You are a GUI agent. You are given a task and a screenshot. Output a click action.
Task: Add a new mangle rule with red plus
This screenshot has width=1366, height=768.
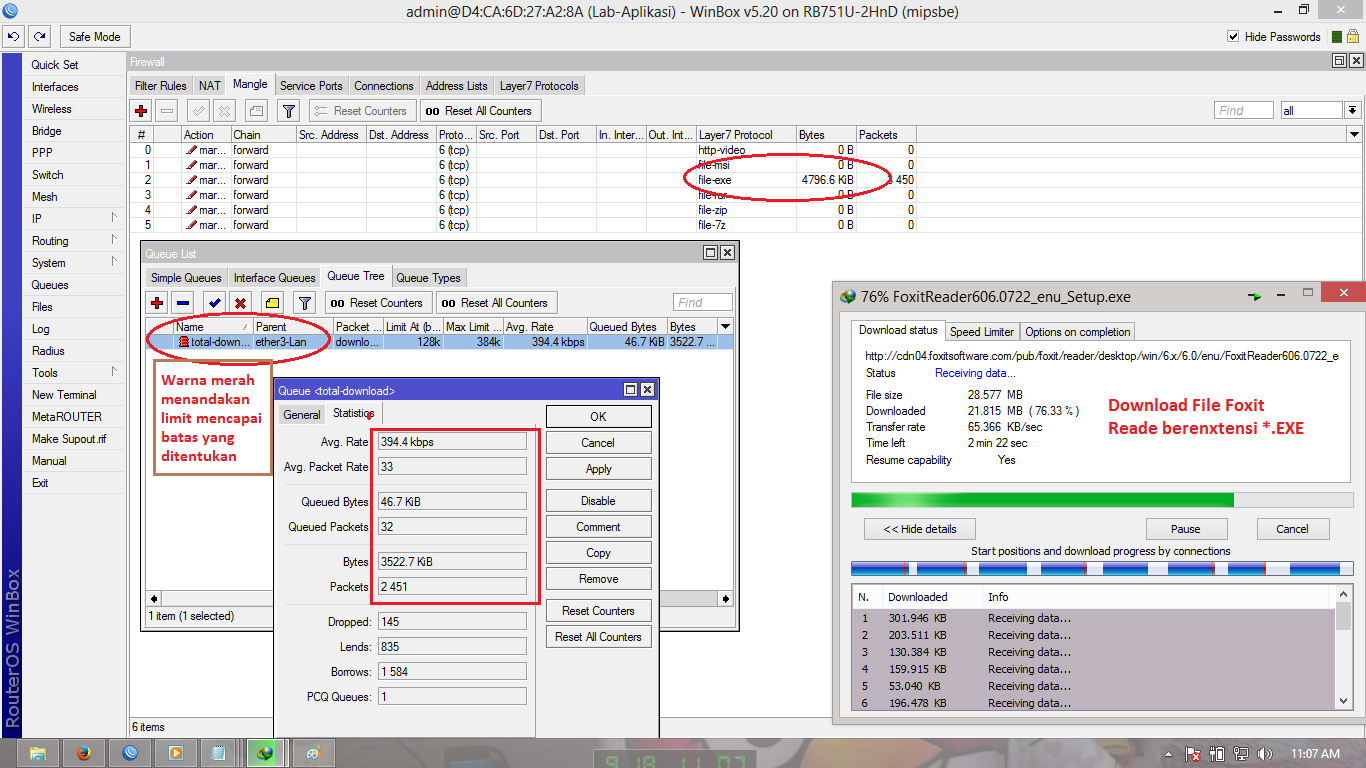[141, 111]
